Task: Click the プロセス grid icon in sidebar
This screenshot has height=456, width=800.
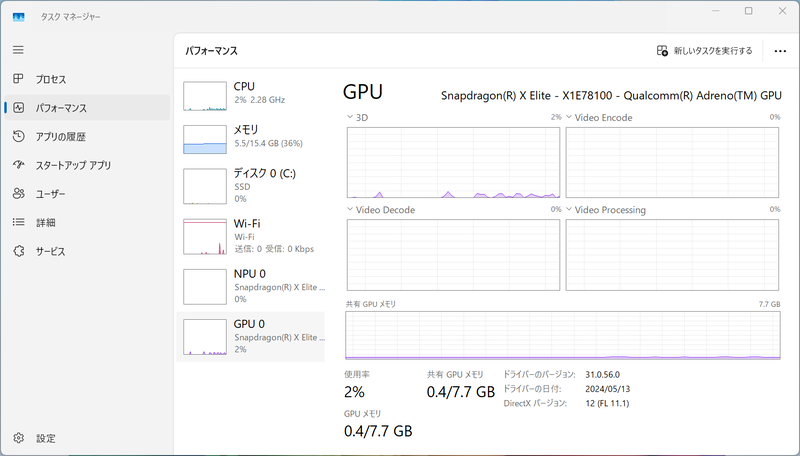Action: coord(18,79)
